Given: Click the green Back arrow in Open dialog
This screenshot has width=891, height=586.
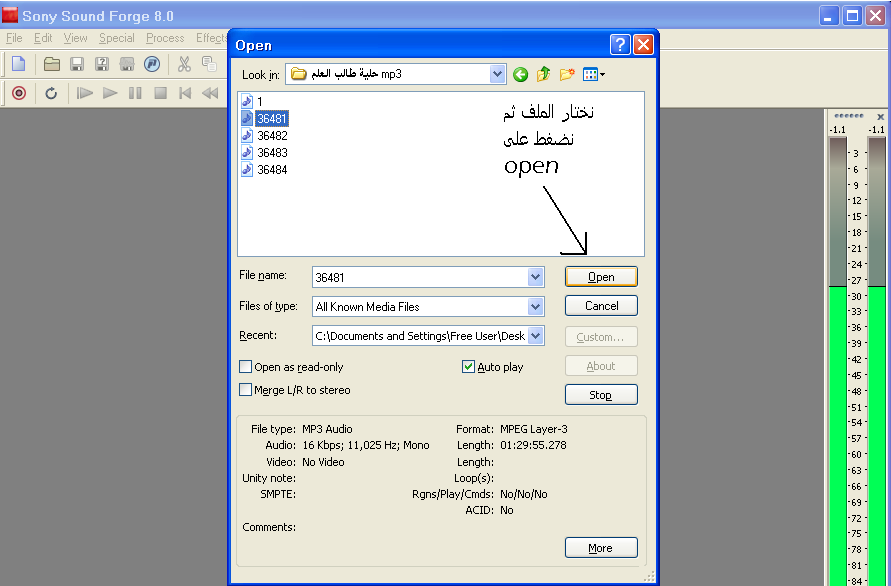Looking at the screenshot, I should [x=520, y=74].
